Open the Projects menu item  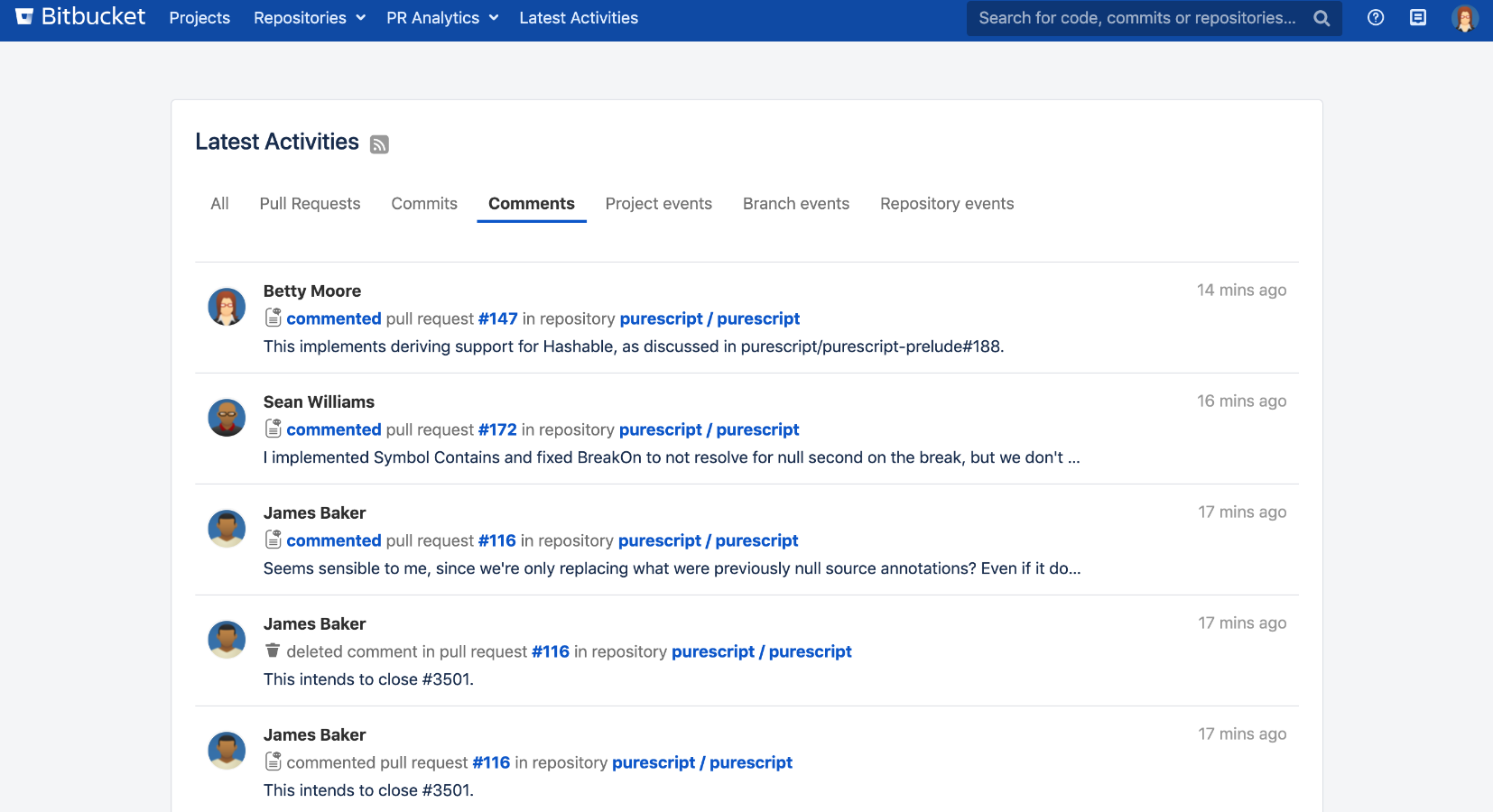(199, 18)
